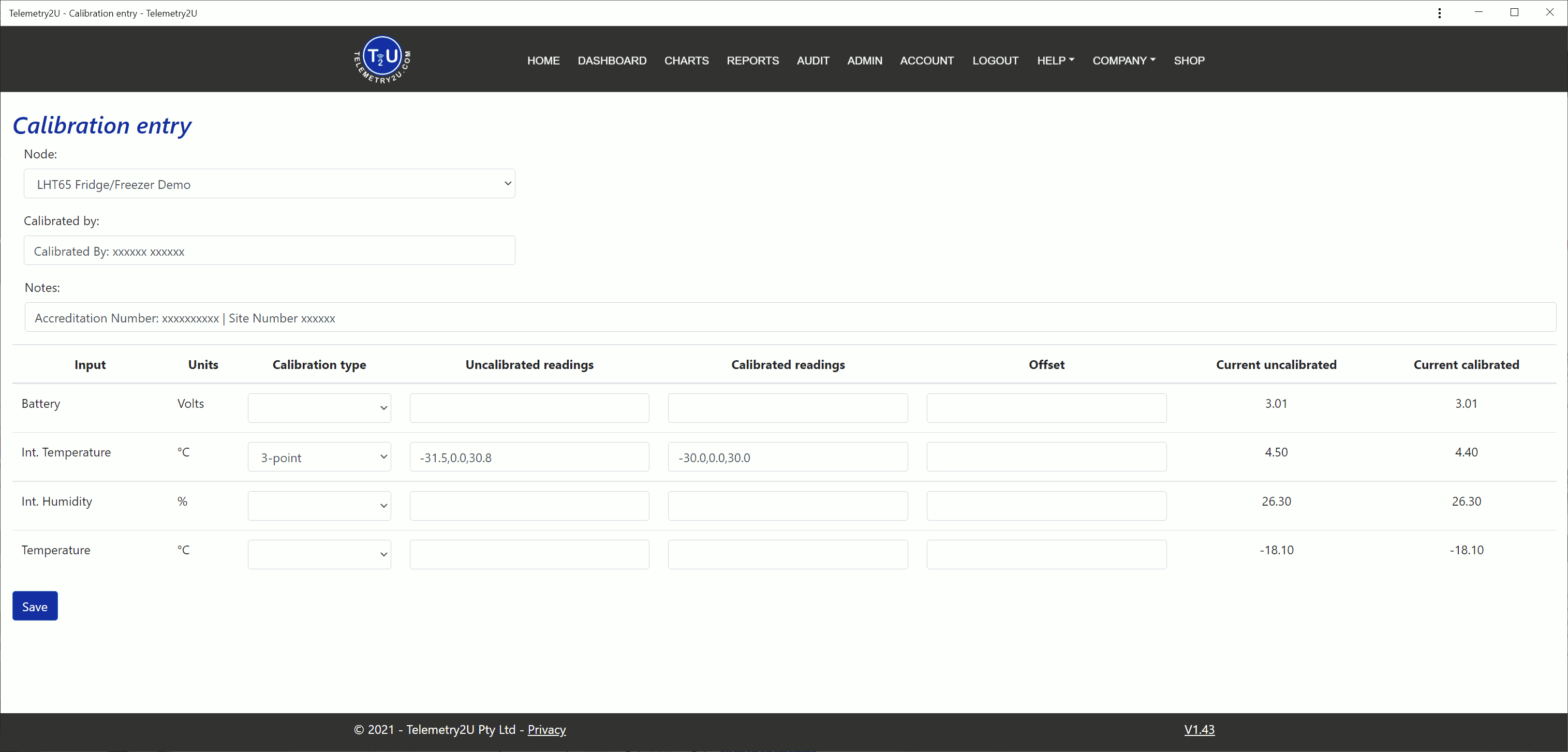Viewport: 1568px width, 752px height.
Task: Open the window three-dot menu
Action: coord(1440,13)
